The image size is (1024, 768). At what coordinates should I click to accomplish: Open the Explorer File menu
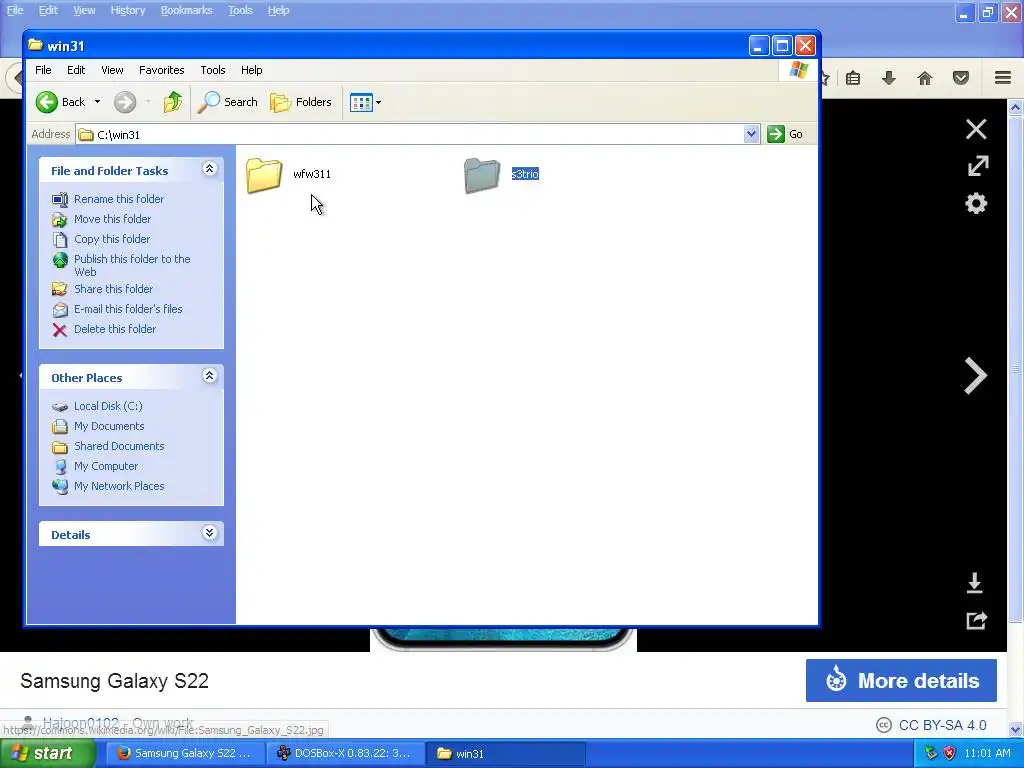point(43,70)
